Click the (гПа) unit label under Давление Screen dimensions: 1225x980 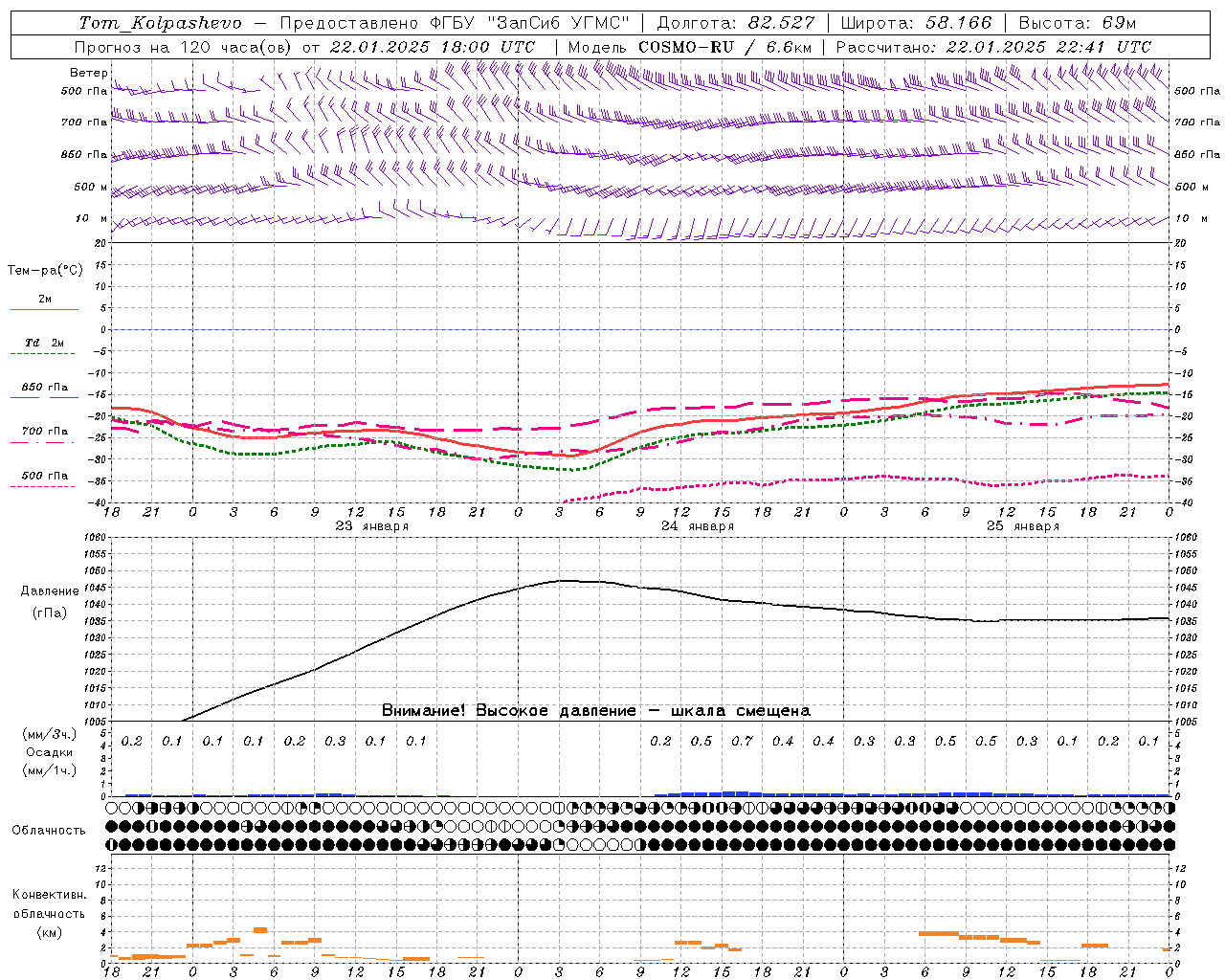50,613
